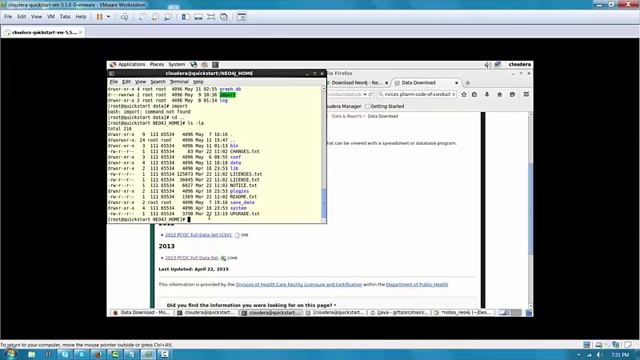Open the GNOME Places menu
640x360 pixels.
157,64
